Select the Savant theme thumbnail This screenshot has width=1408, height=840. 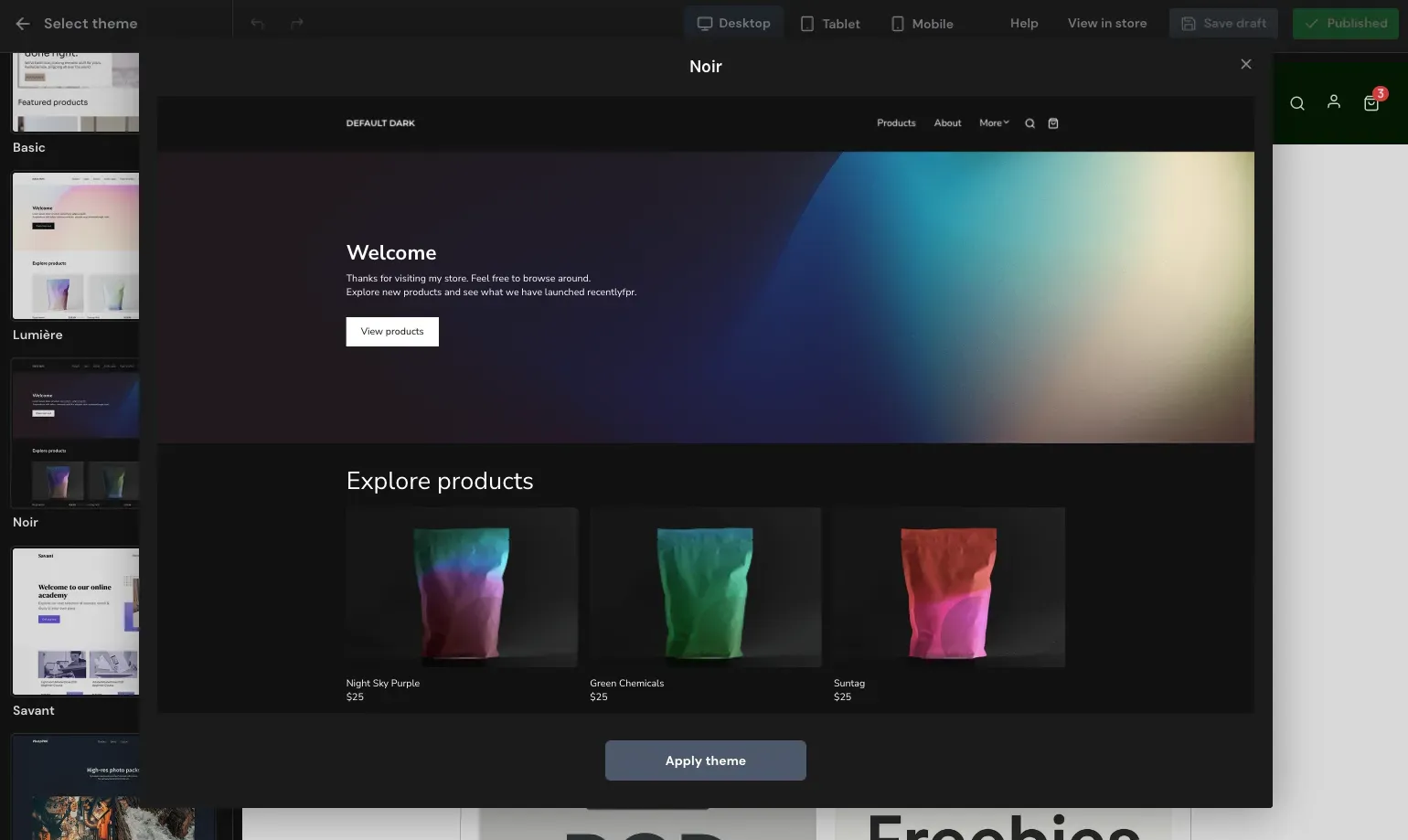click(x=76, y=622)
